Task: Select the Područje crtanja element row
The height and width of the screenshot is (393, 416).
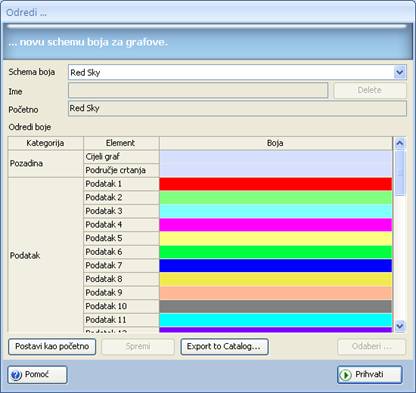Action: (x=121, y=170)
